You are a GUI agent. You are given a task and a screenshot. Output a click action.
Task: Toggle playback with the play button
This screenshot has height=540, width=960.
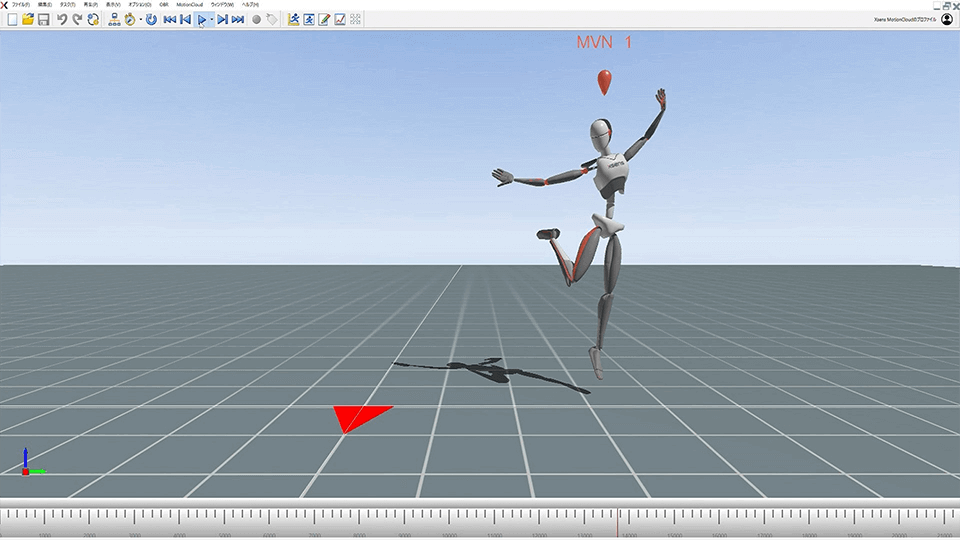coord(202,19)
